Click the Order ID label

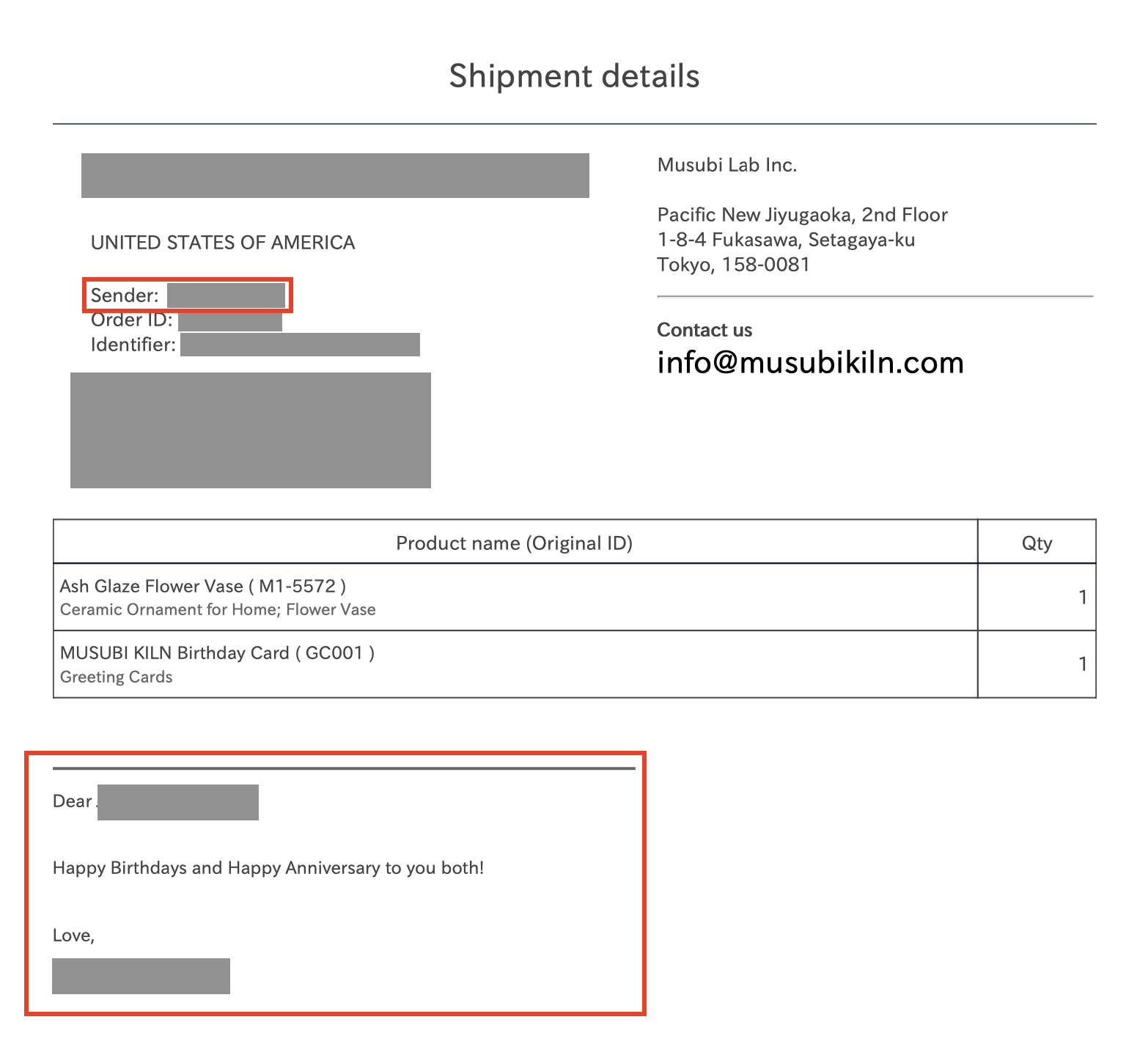coord(132,320)
